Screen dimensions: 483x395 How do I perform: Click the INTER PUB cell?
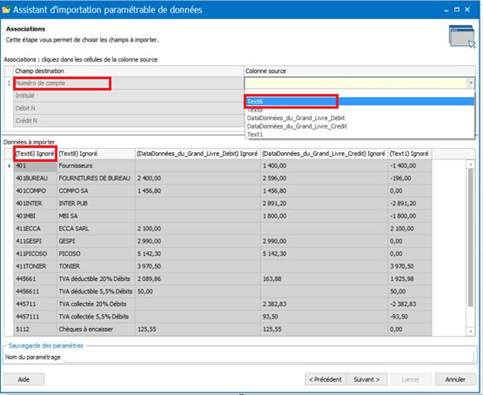point(96,203)
